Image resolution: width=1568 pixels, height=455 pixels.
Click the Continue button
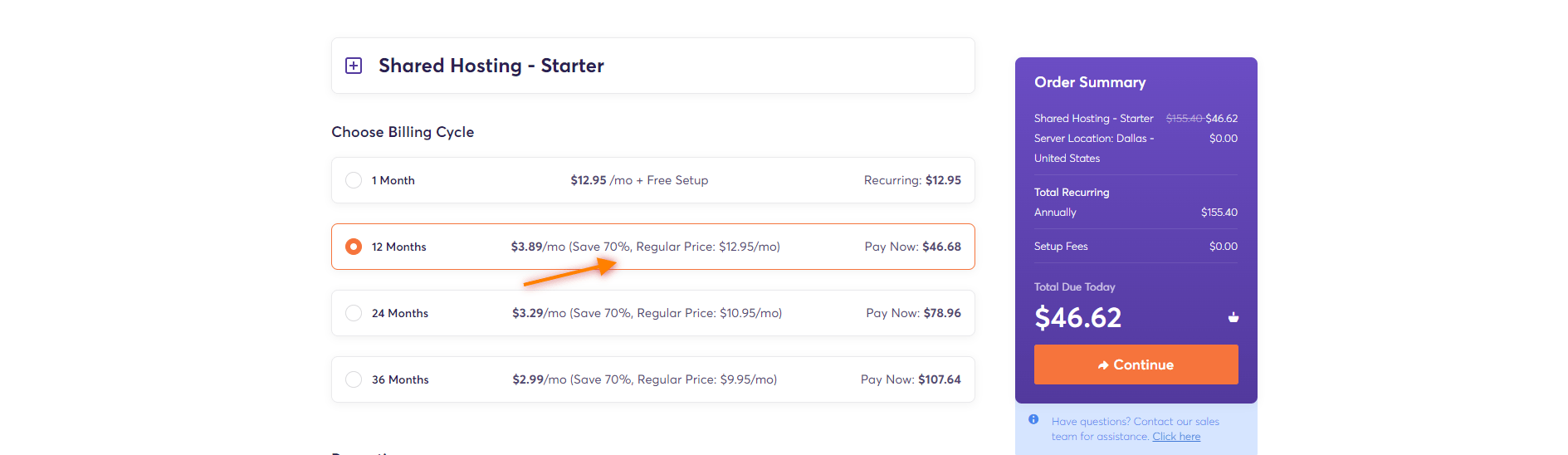pos(1136,364)
